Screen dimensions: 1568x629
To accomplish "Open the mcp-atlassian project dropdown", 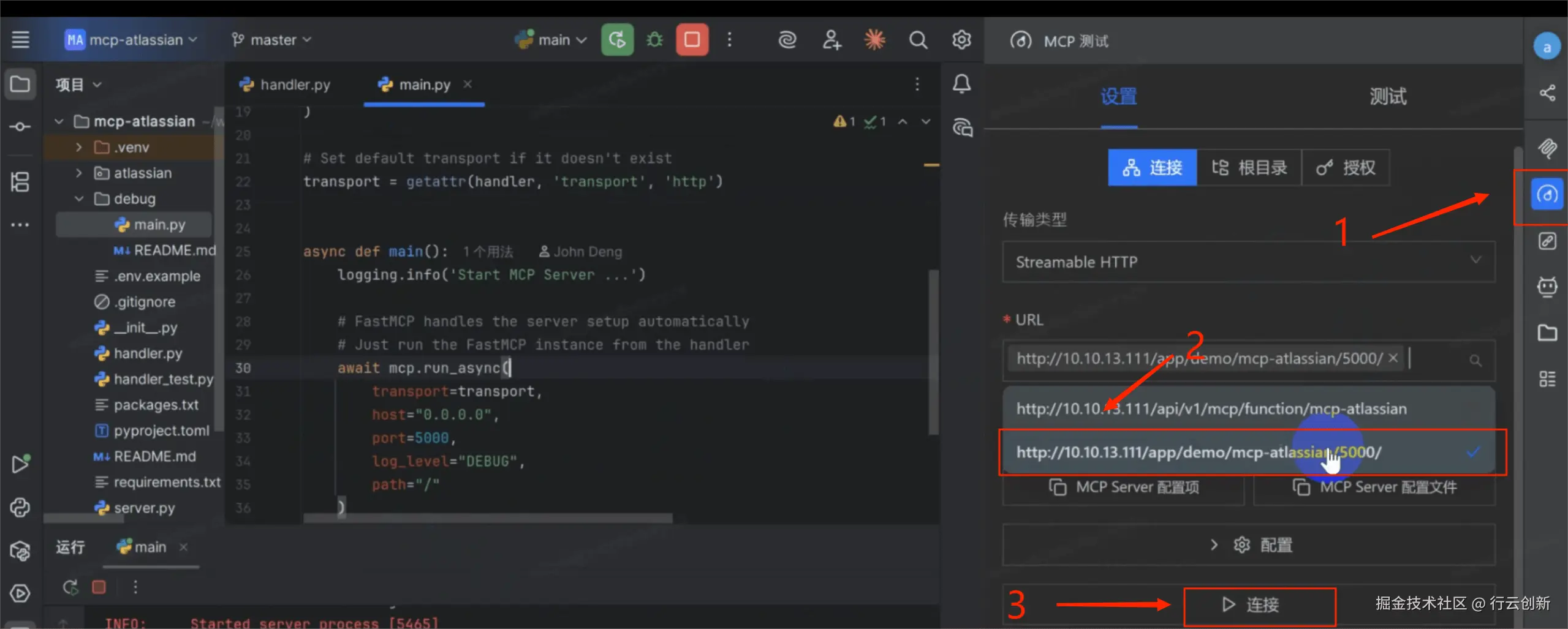I will [131, 40].
